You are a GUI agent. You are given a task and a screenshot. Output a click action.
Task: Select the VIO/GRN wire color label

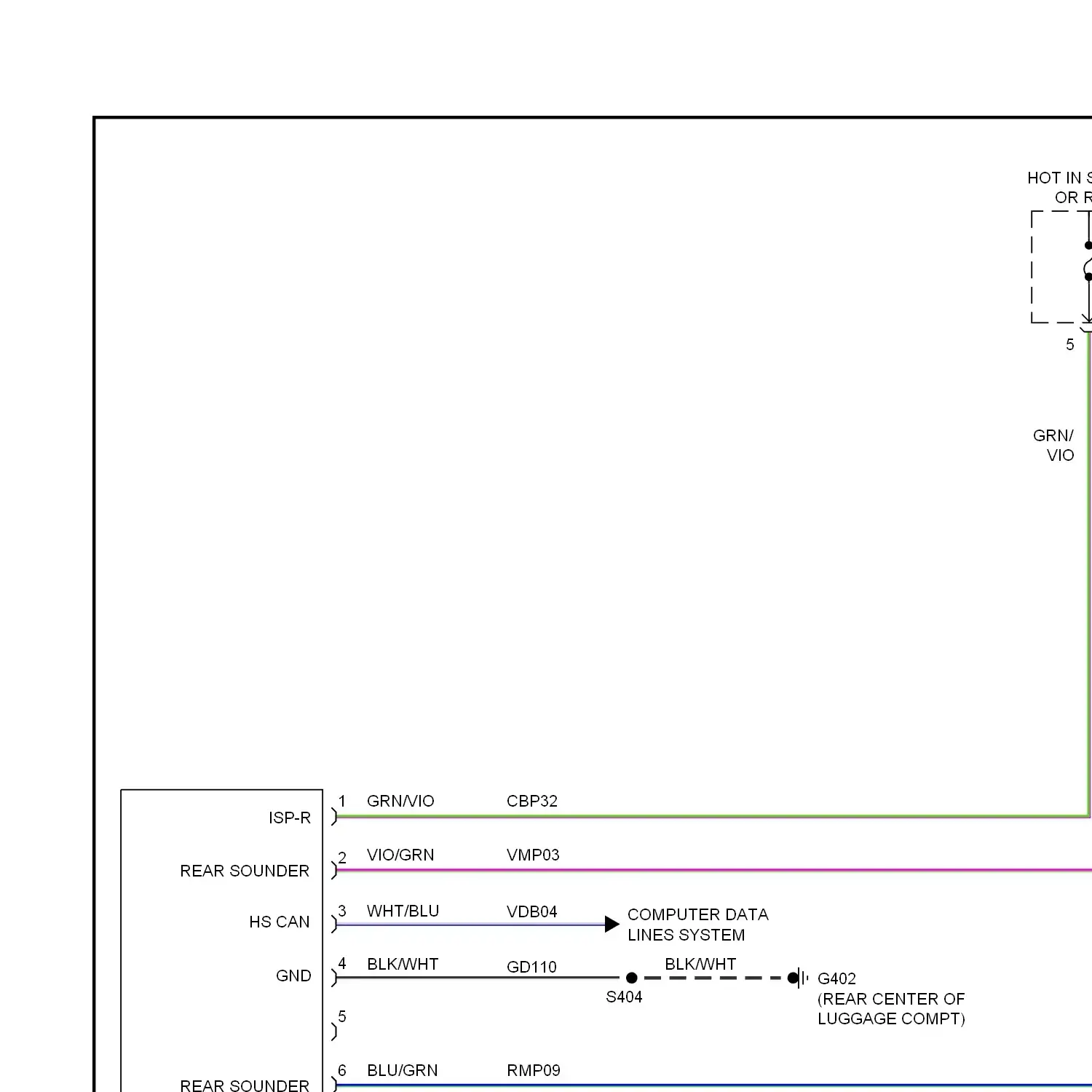click(400, 855)
